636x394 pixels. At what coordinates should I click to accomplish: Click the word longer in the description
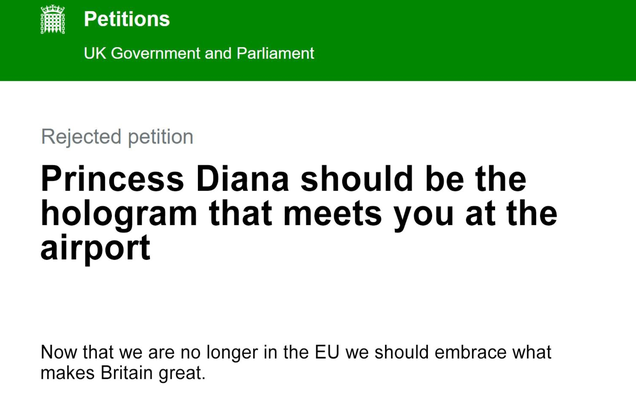click(x=232, y=353)
